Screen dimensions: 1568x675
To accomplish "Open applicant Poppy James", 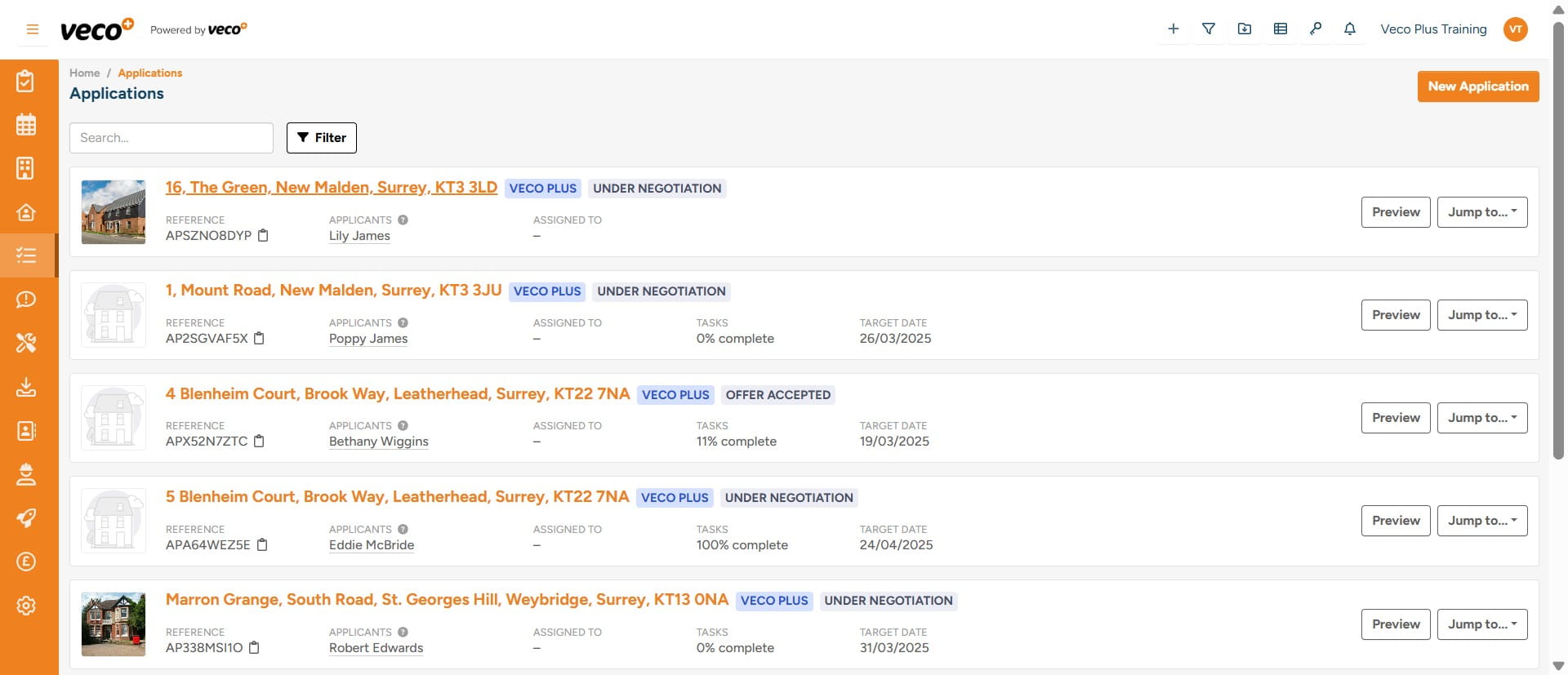I will click(368, 339).
